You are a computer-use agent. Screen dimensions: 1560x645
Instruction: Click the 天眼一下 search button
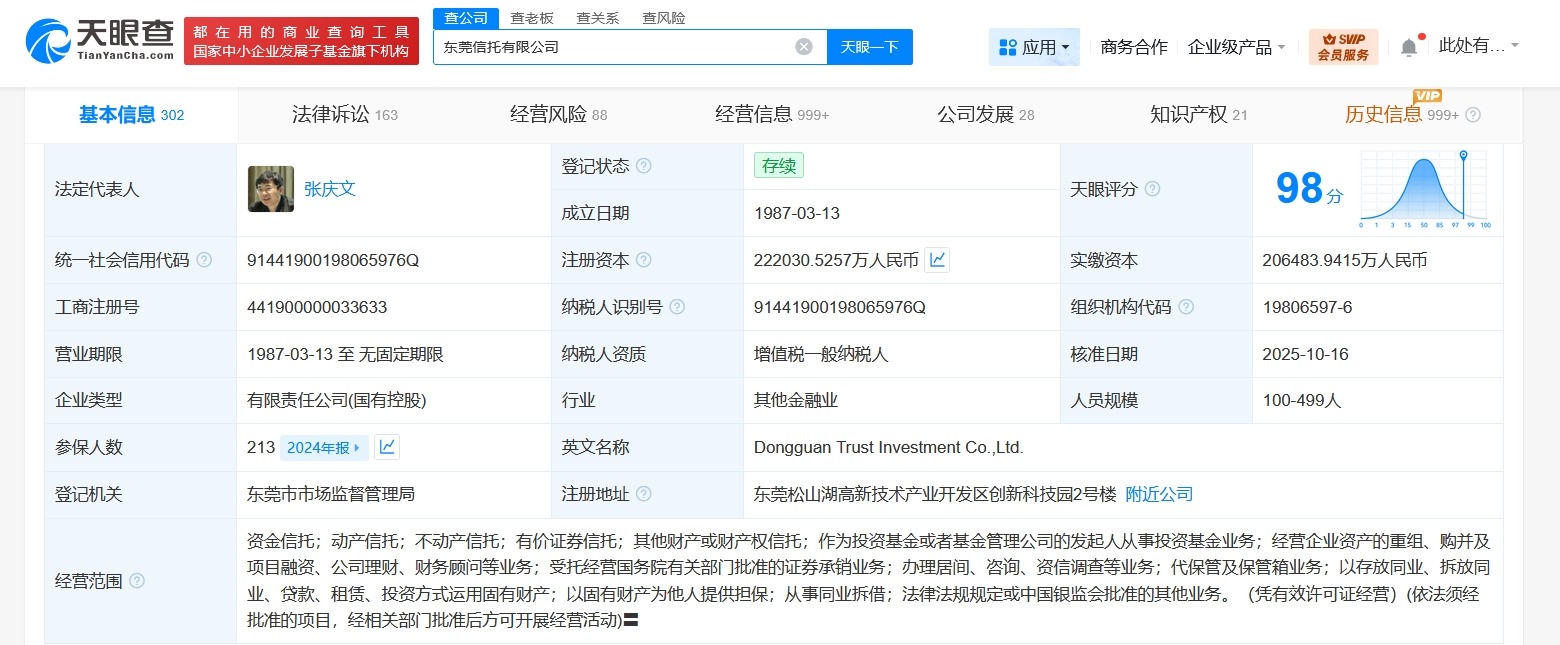click(869, 46)
